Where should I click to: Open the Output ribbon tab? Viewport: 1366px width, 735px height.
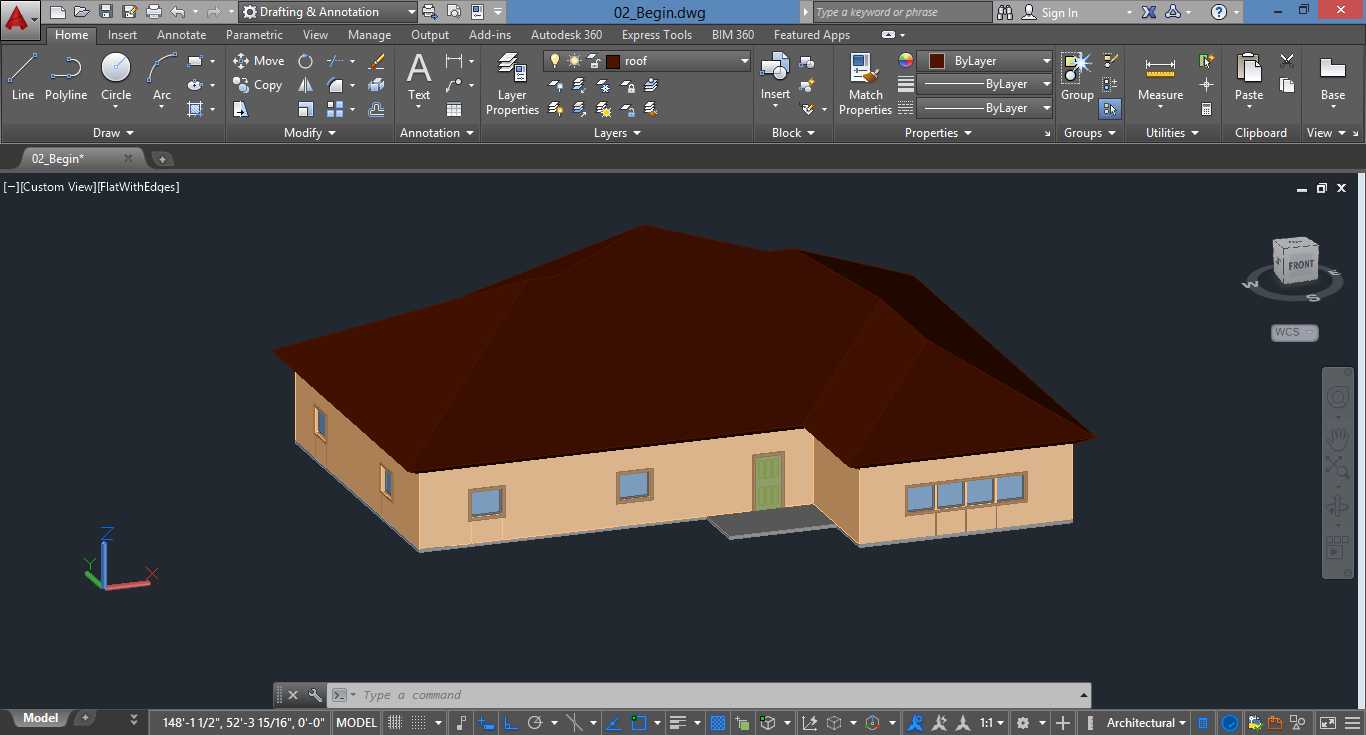[430, 35]
